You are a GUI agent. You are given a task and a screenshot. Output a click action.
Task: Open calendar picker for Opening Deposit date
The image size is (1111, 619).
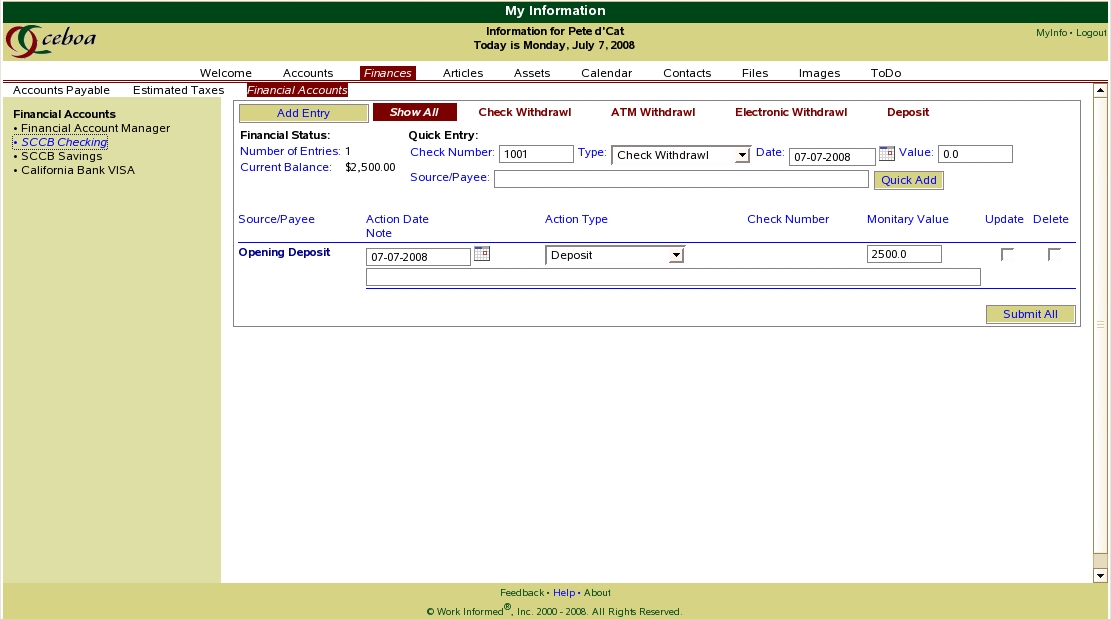pyautogui.click(x=481, y=254)
